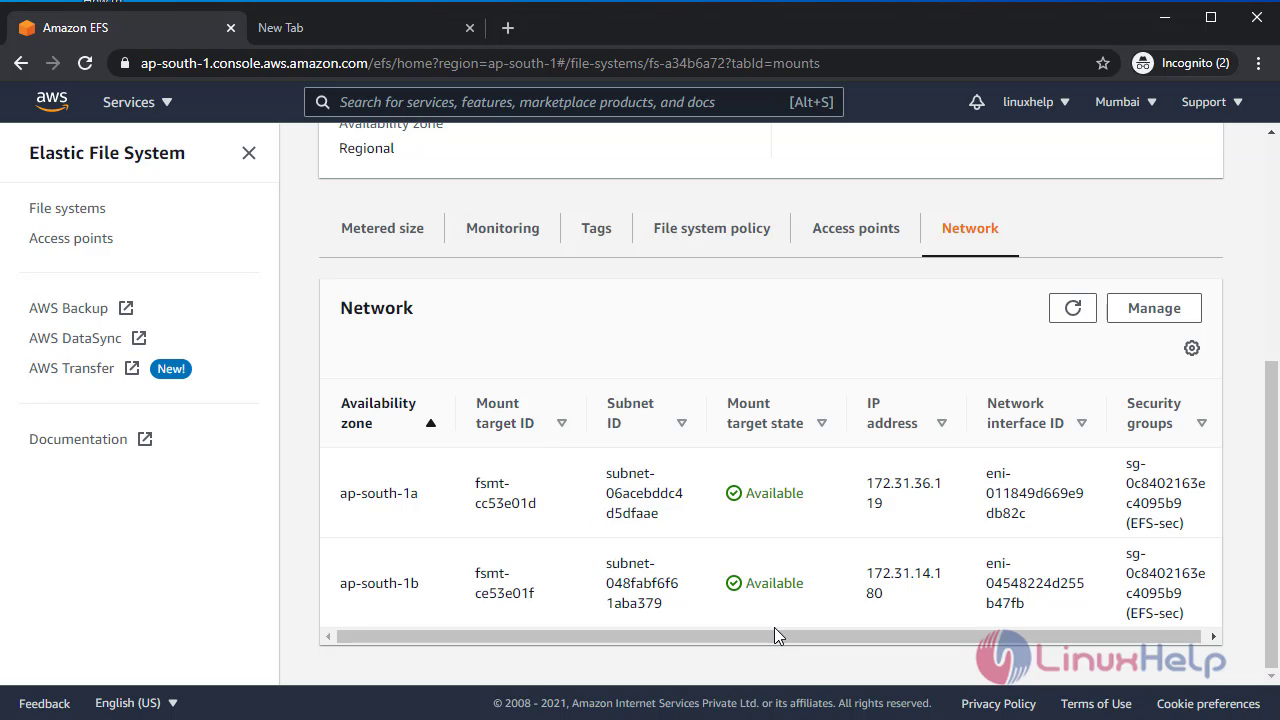
Task: Close the Elastic File System sidebar
Action: pos(249,153)
